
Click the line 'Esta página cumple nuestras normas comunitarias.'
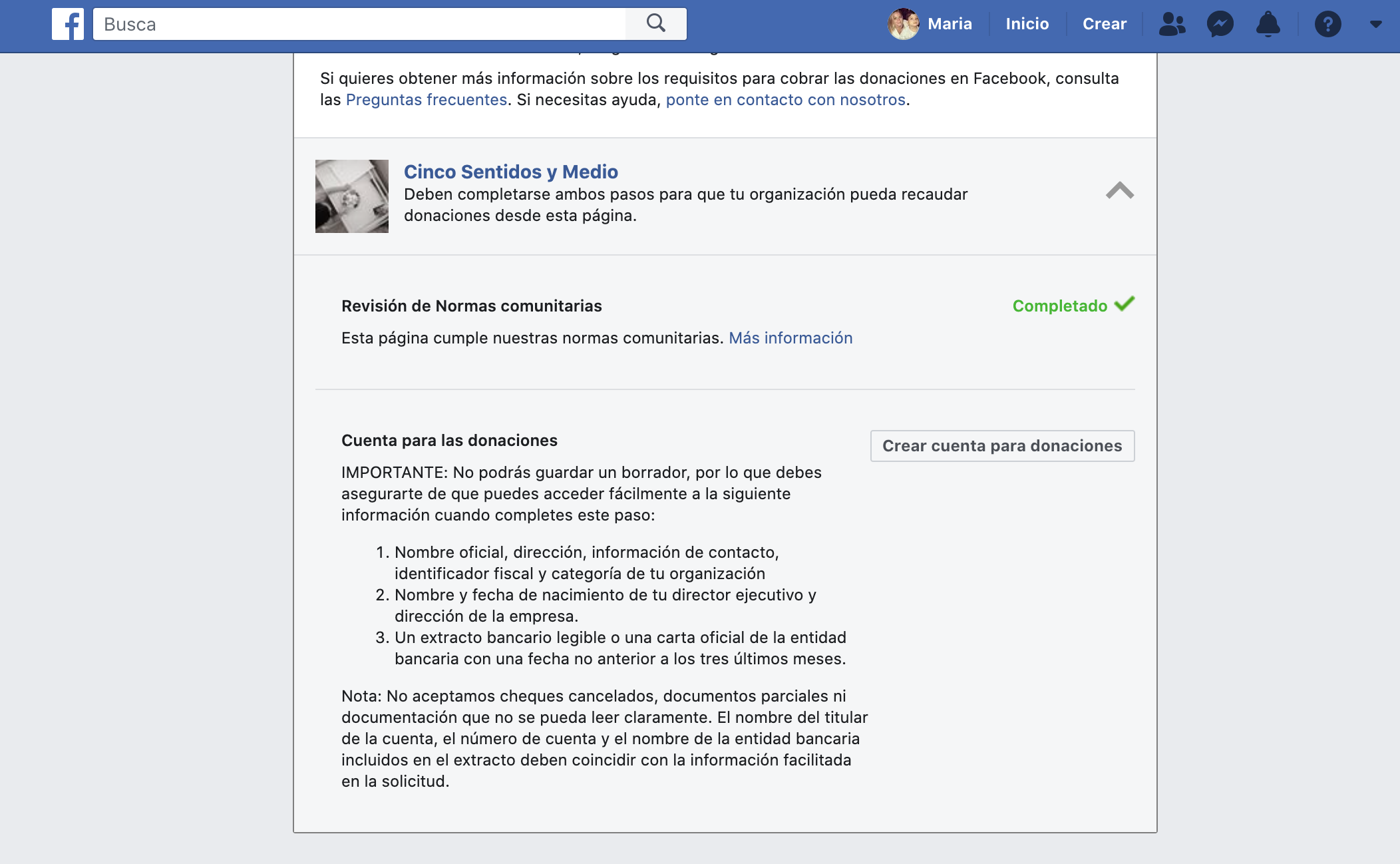click(532, 338)
